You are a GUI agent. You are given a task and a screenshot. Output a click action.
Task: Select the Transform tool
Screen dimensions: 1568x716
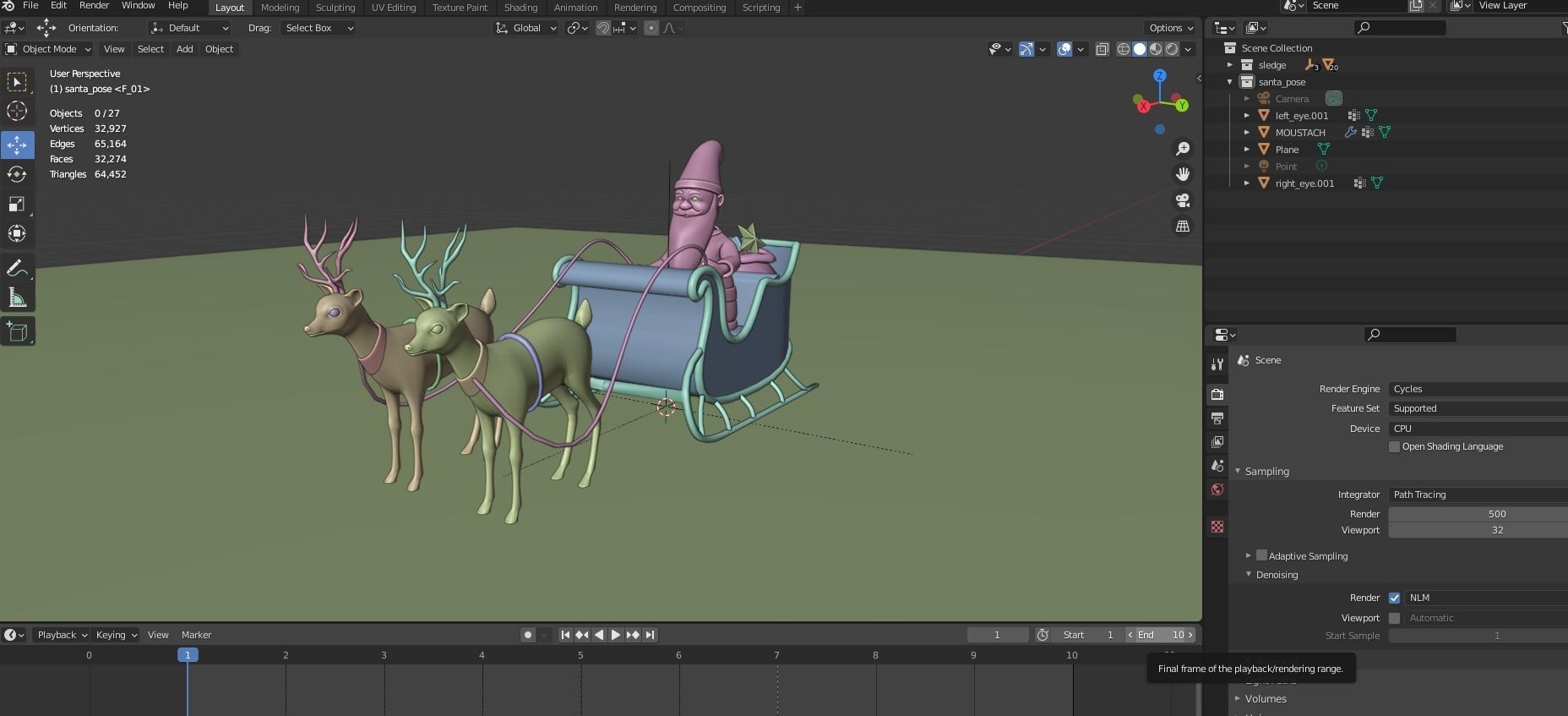click(x=17, y=233)
